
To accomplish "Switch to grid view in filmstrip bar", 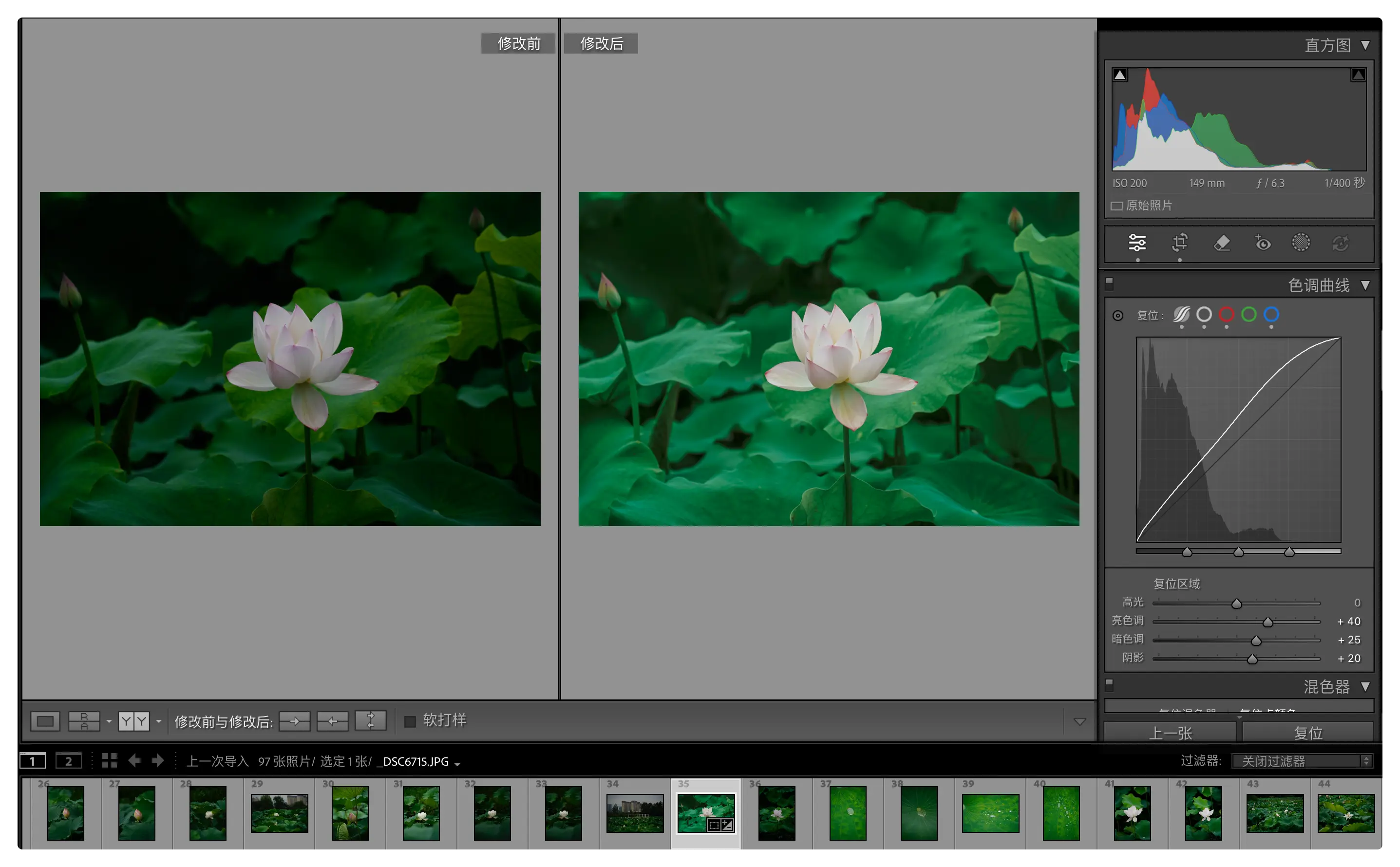I will 110,760.
